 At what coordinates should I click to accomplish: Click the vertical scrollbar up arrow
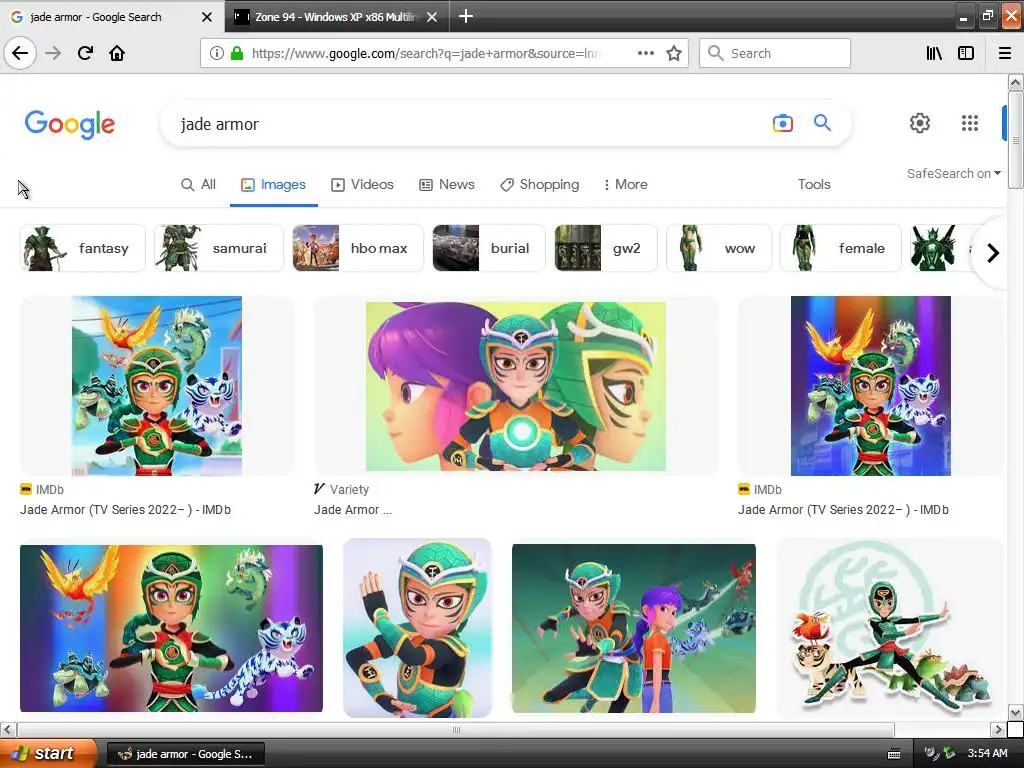[1015, 83]
